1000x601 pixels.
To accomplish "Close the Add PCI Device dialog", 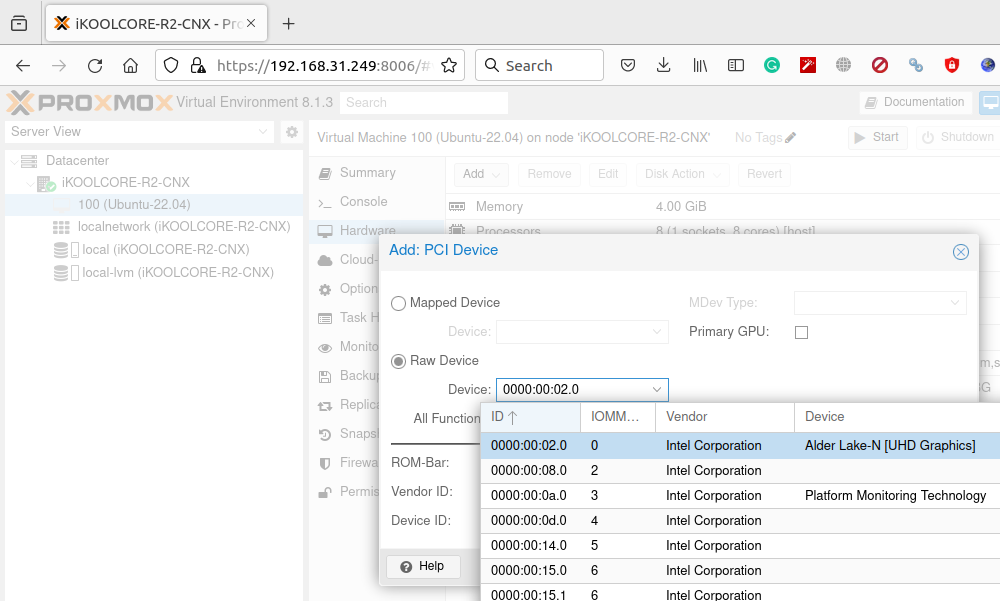I will 960,252.
